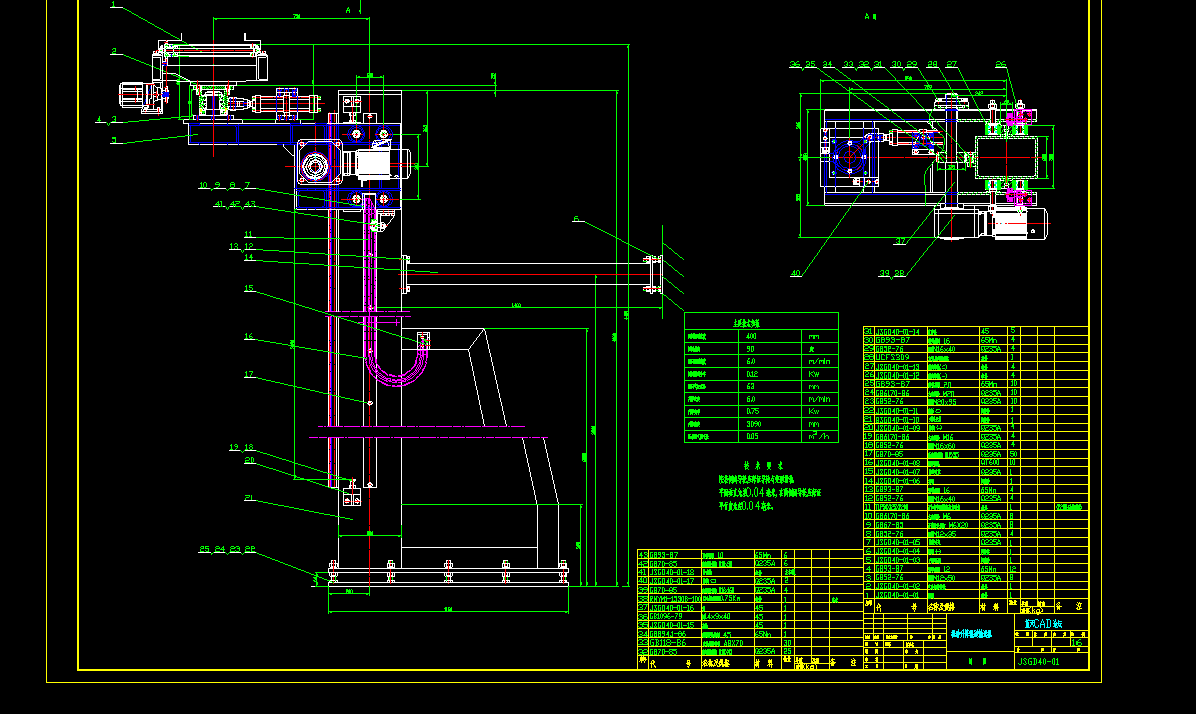Screen dimensions: 1196x714
Task: Select the parameter table header title
Action: tap(746, 323)
